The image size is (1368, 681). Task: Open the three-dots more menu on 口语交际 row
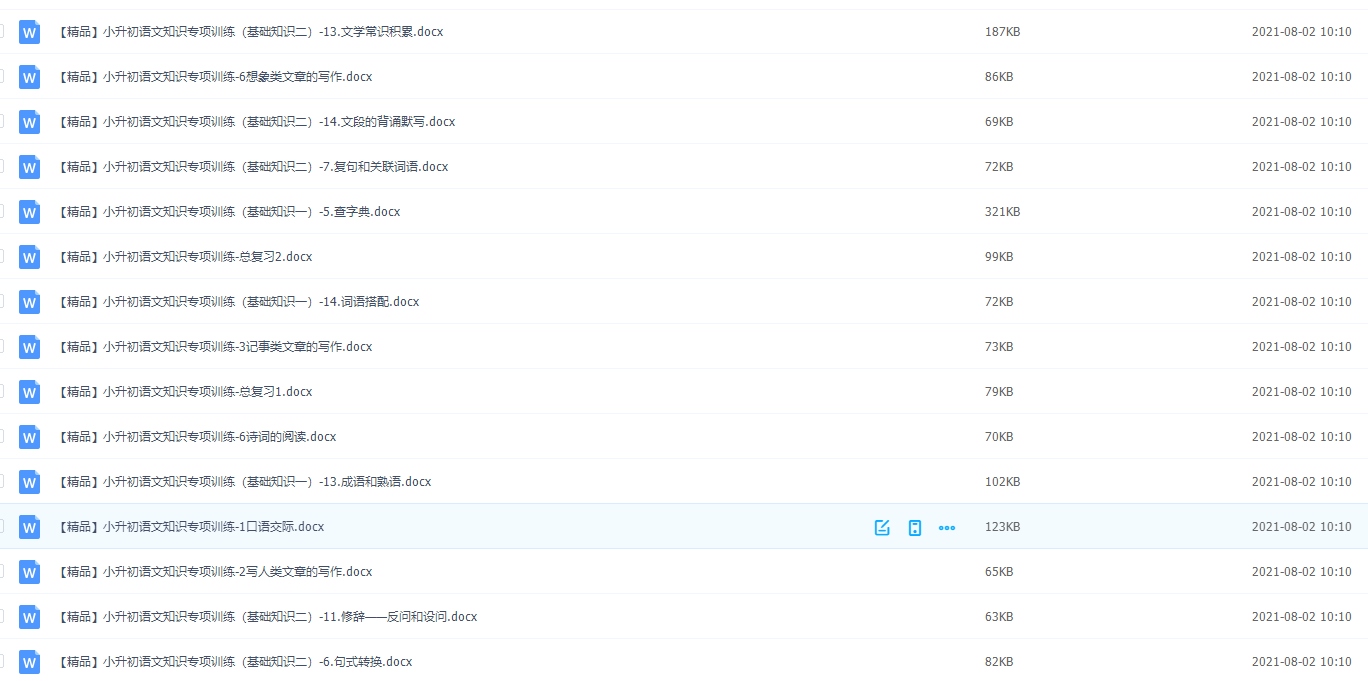click(x=947, y=527)
